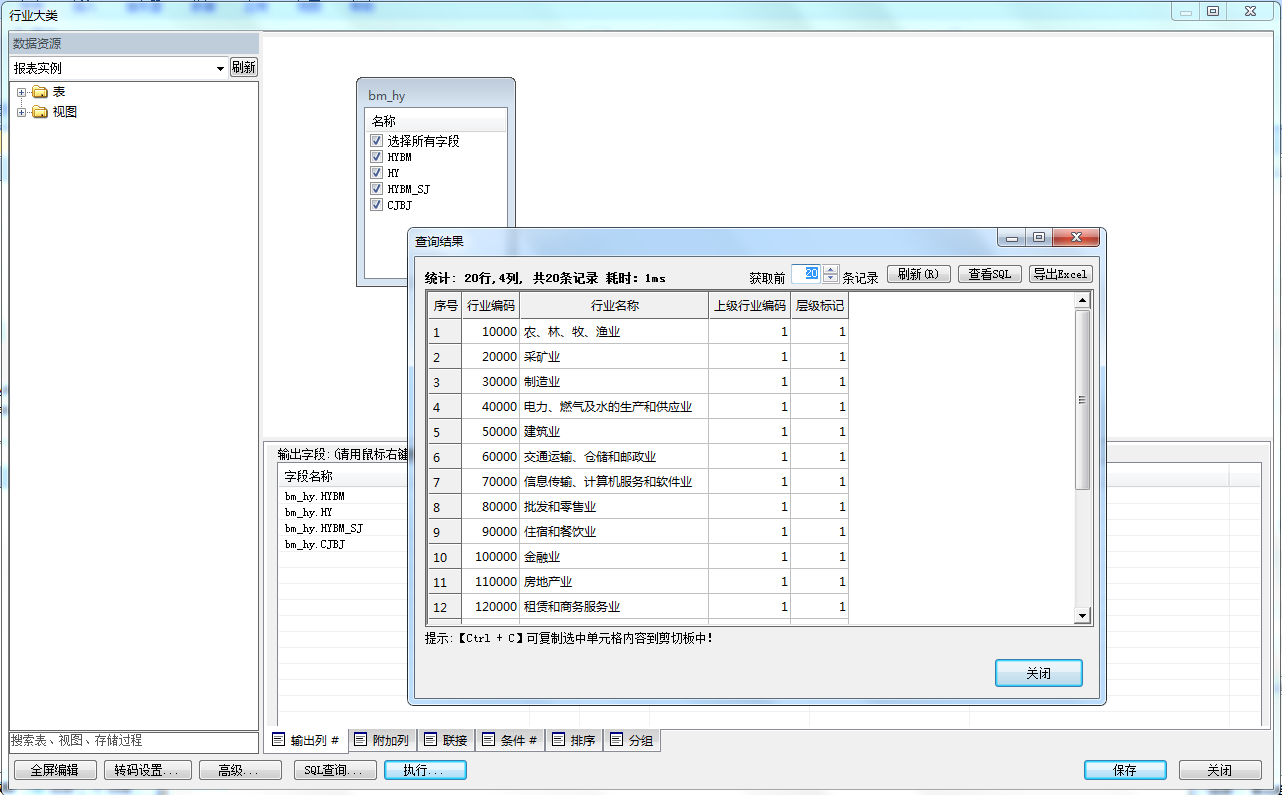
Task: Increase record count with the up stepper arrow
Action: pos(830,270)
